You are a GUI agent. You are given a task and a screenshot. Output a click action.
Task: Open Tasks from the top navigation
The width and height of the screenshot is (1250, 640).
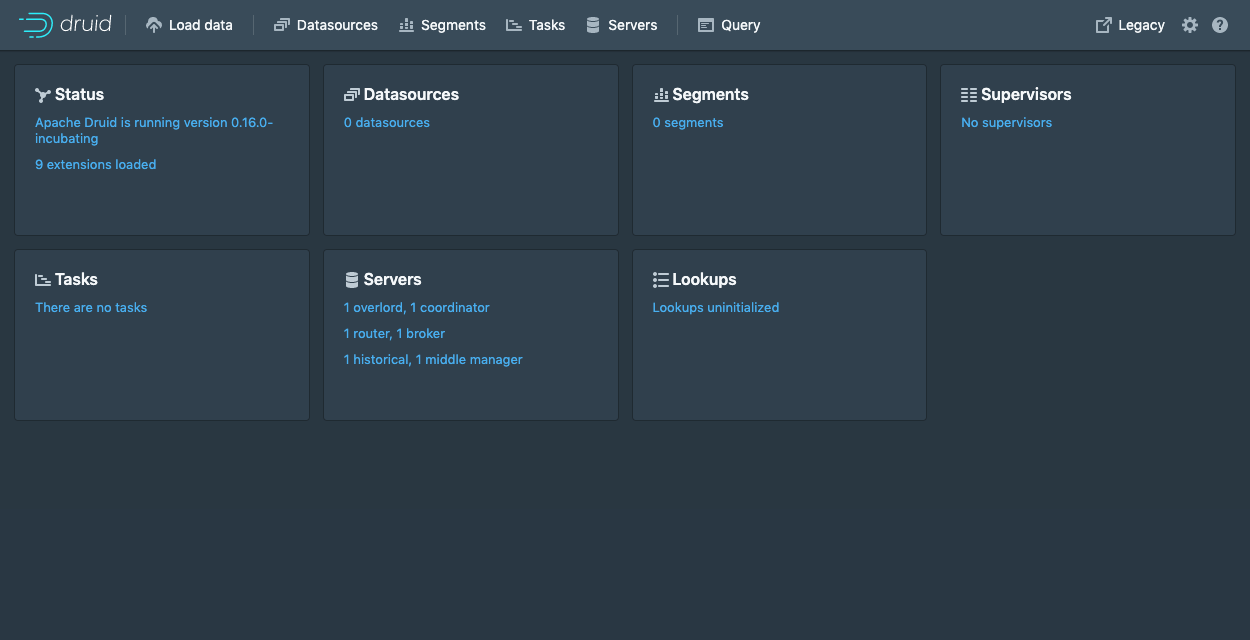click(x=535, y=25)
